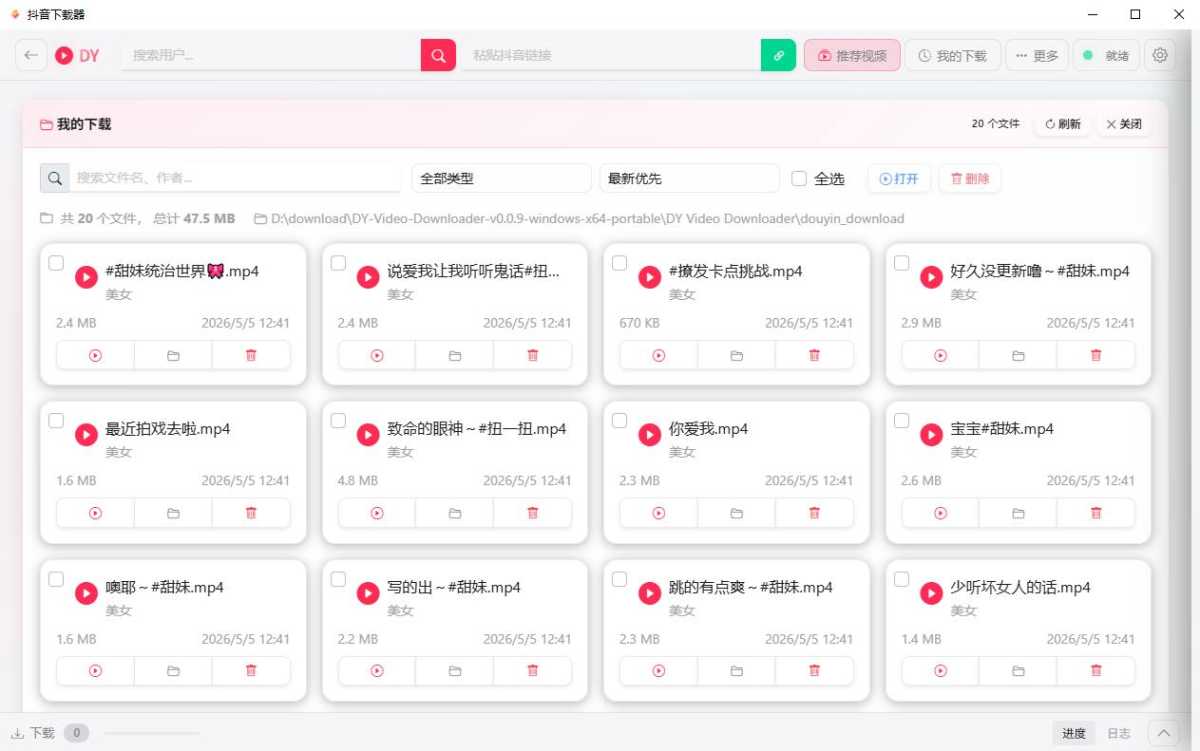Check the box on 致命的眼神 card
Screen dimensions: 1200x751
pos(338,421)
